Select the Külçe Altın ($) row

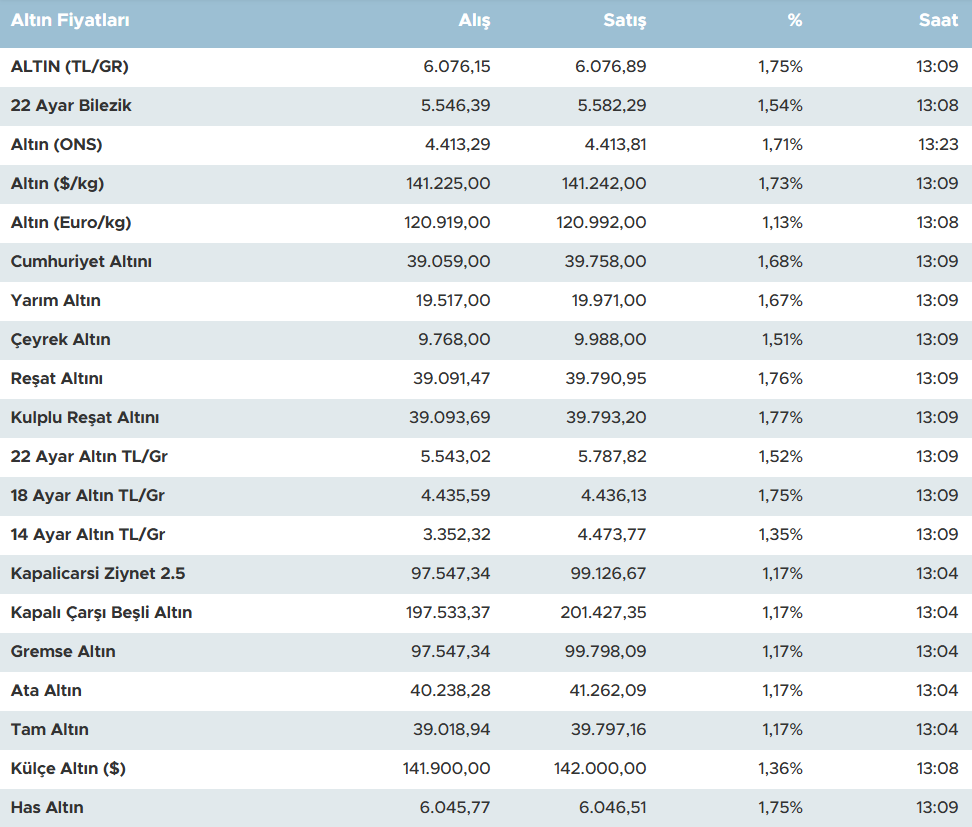68,768
